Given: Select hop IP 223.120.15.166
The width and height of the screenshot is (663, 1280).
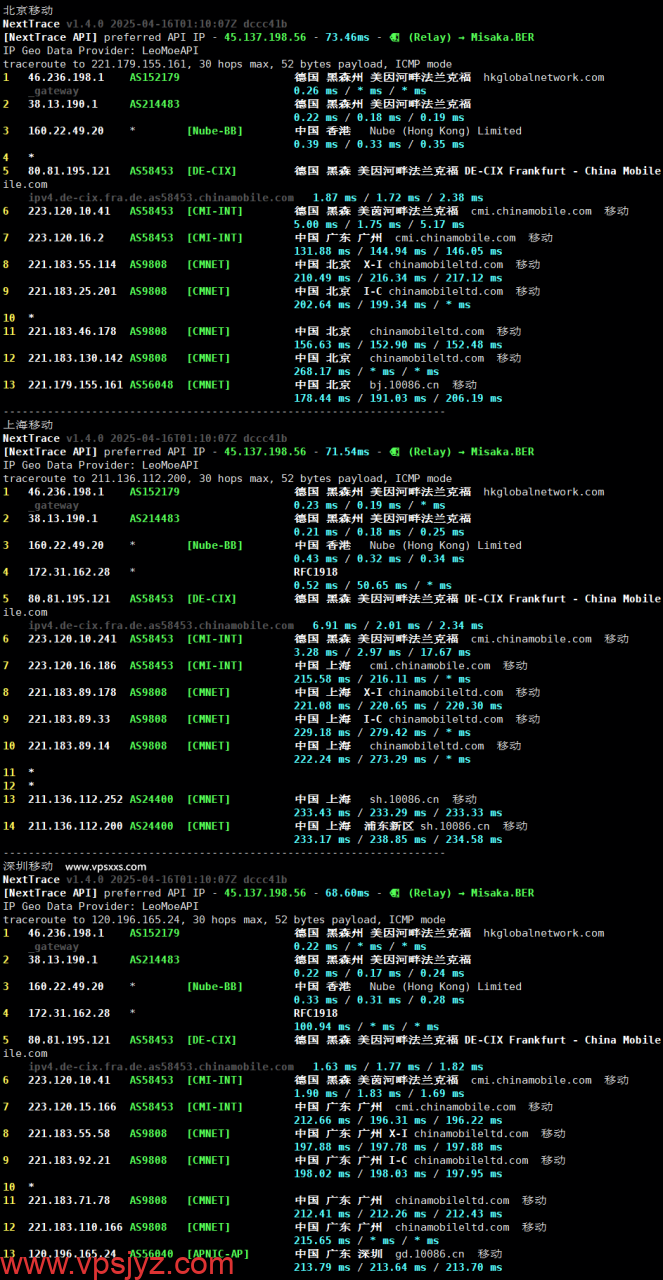Looking at the screenshot, I should point(72,1107).
